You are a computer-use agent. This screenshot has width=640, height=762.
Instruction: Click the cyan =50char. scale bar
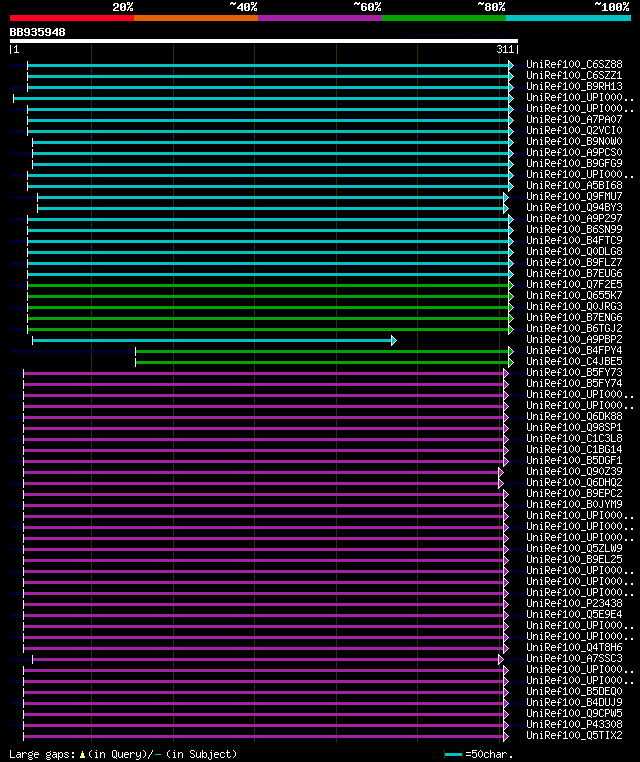pyautogui.click(x=453, y=755)
